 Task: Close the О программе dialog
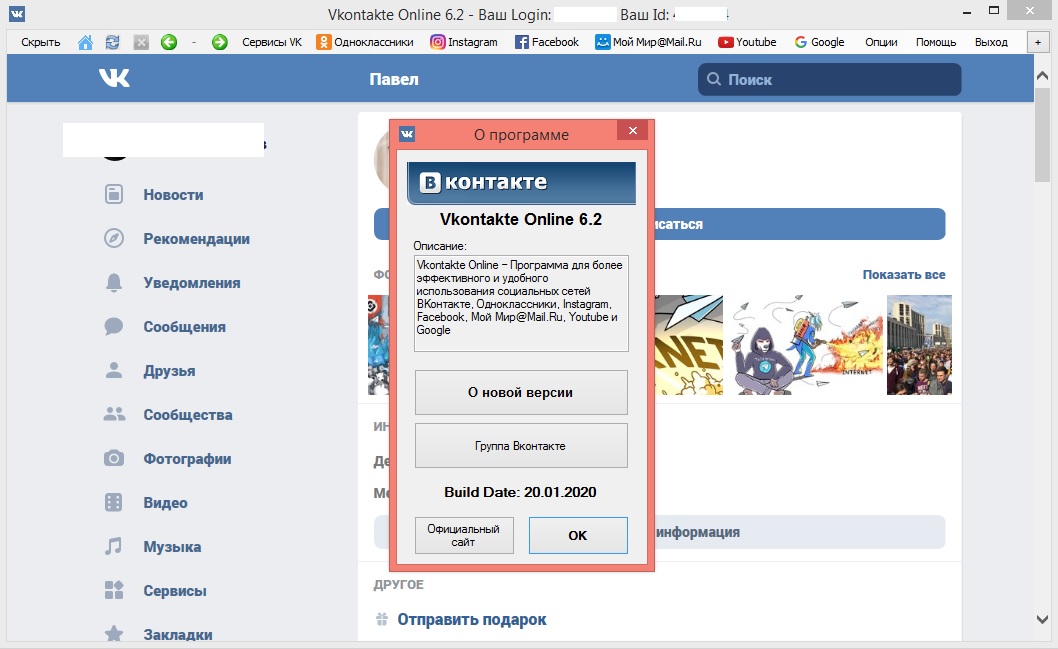[x=632, y=131]
